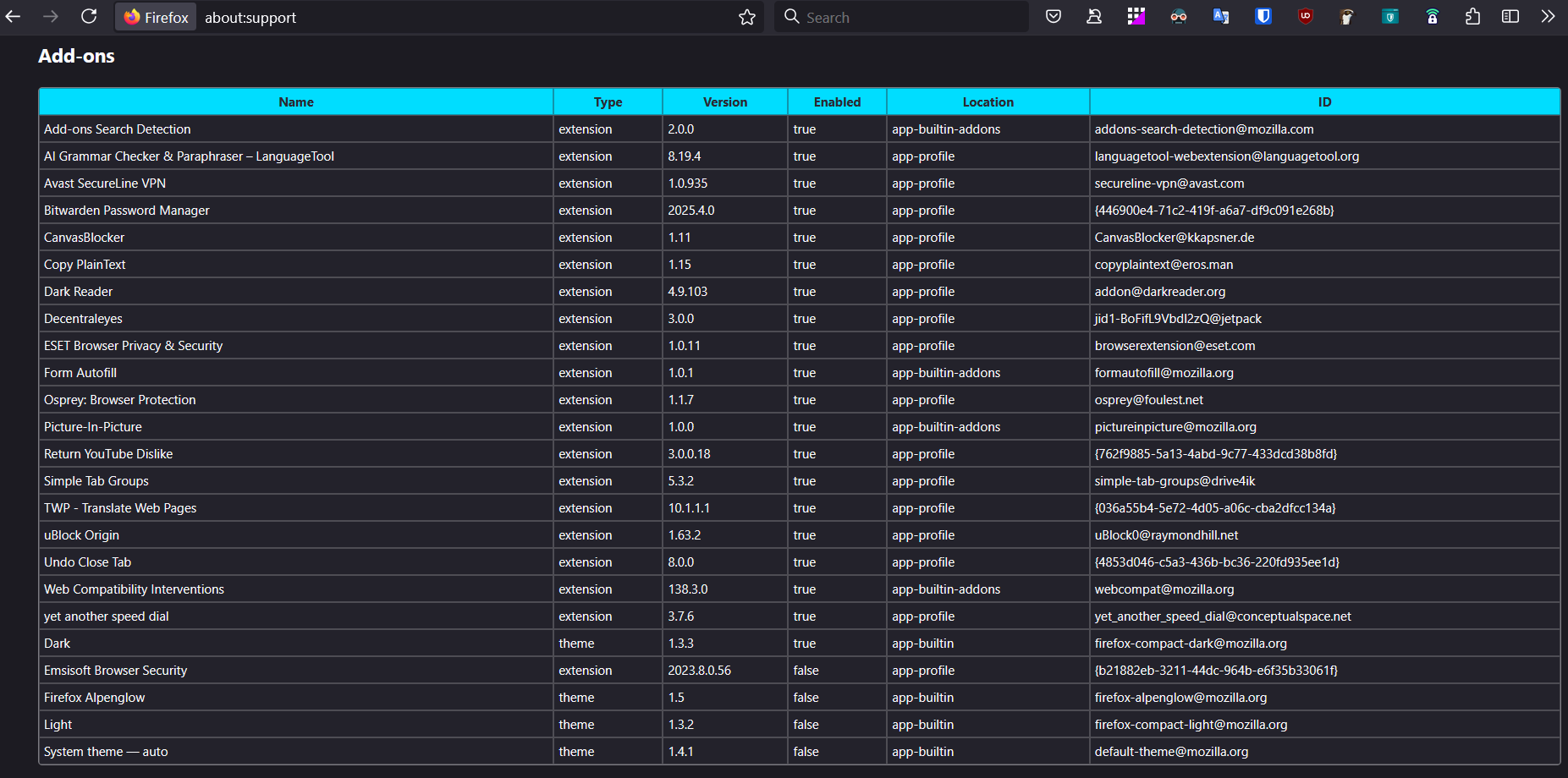Select the AI Grammar Checker LanguageTool row name
Viewport: 1568px width, 778px height.
point(296,156)
